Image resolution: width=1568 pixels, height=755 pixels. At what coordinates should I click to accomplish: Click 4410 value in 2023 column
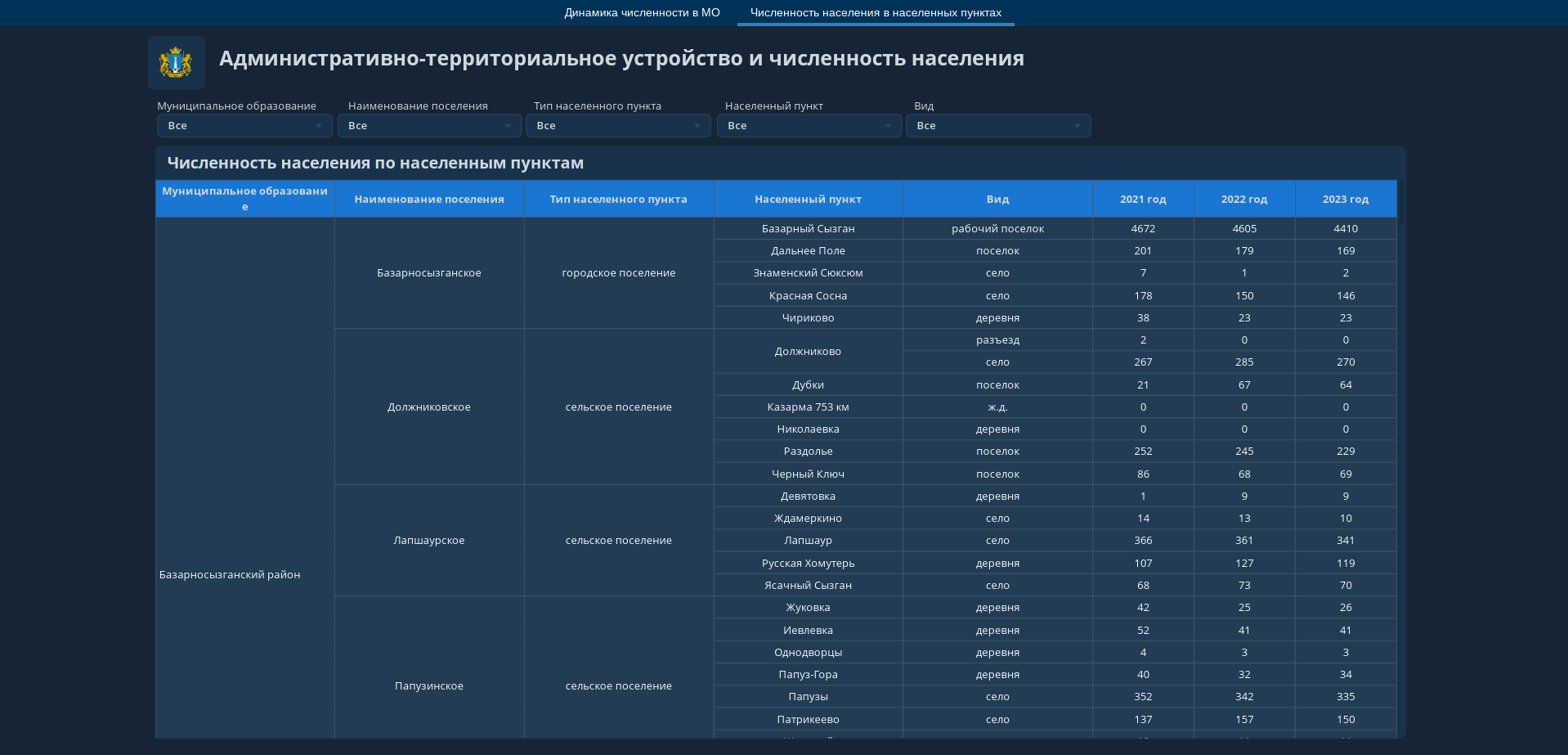tap(1346, 228)
